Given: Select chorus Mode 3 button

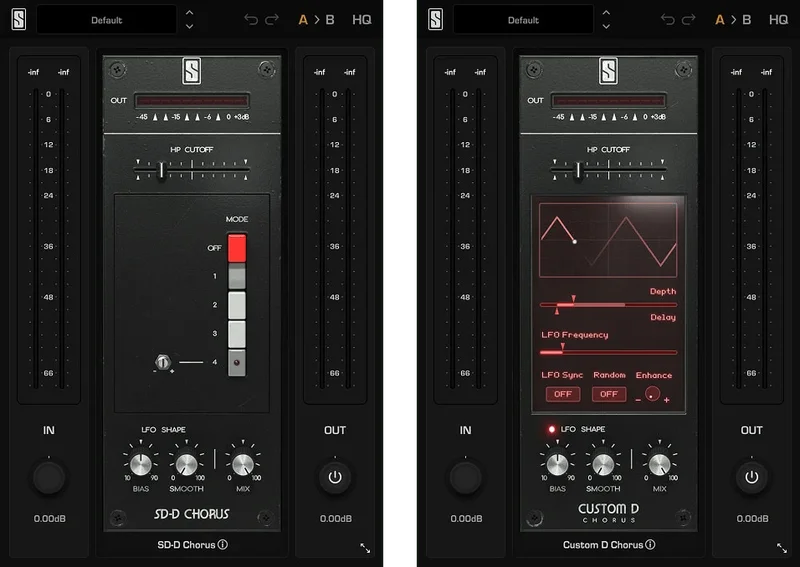Looking at the screenshot, I should [x=237, y=334].
